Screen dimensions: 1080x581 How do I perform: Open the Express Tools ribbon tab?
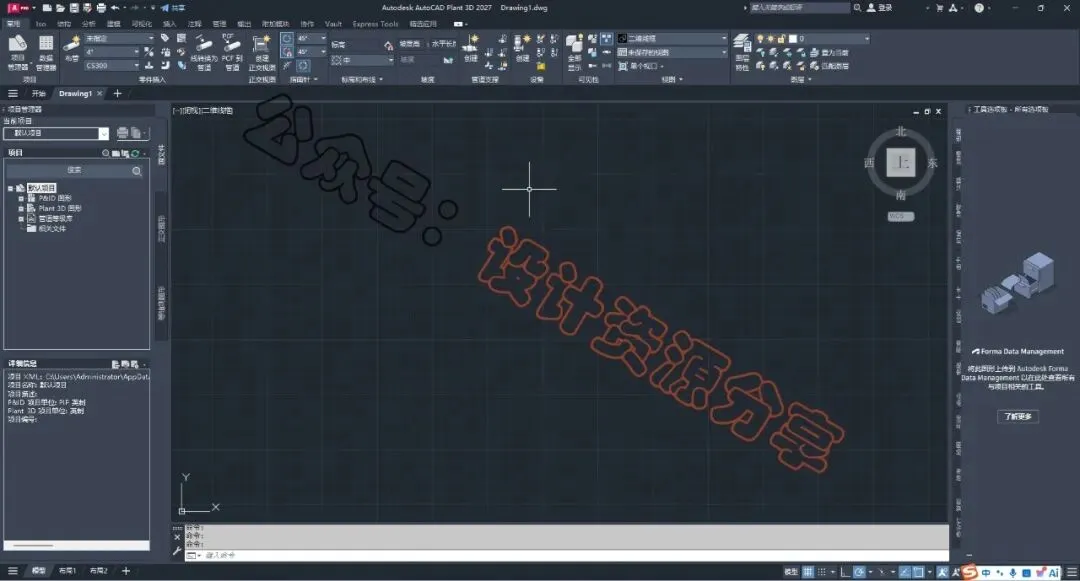click(x=375, y=24)
